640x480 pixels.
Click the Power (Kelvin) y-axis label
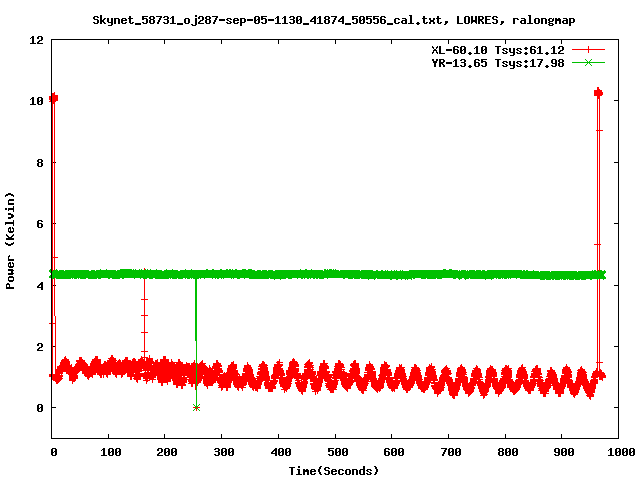[10, 241]
